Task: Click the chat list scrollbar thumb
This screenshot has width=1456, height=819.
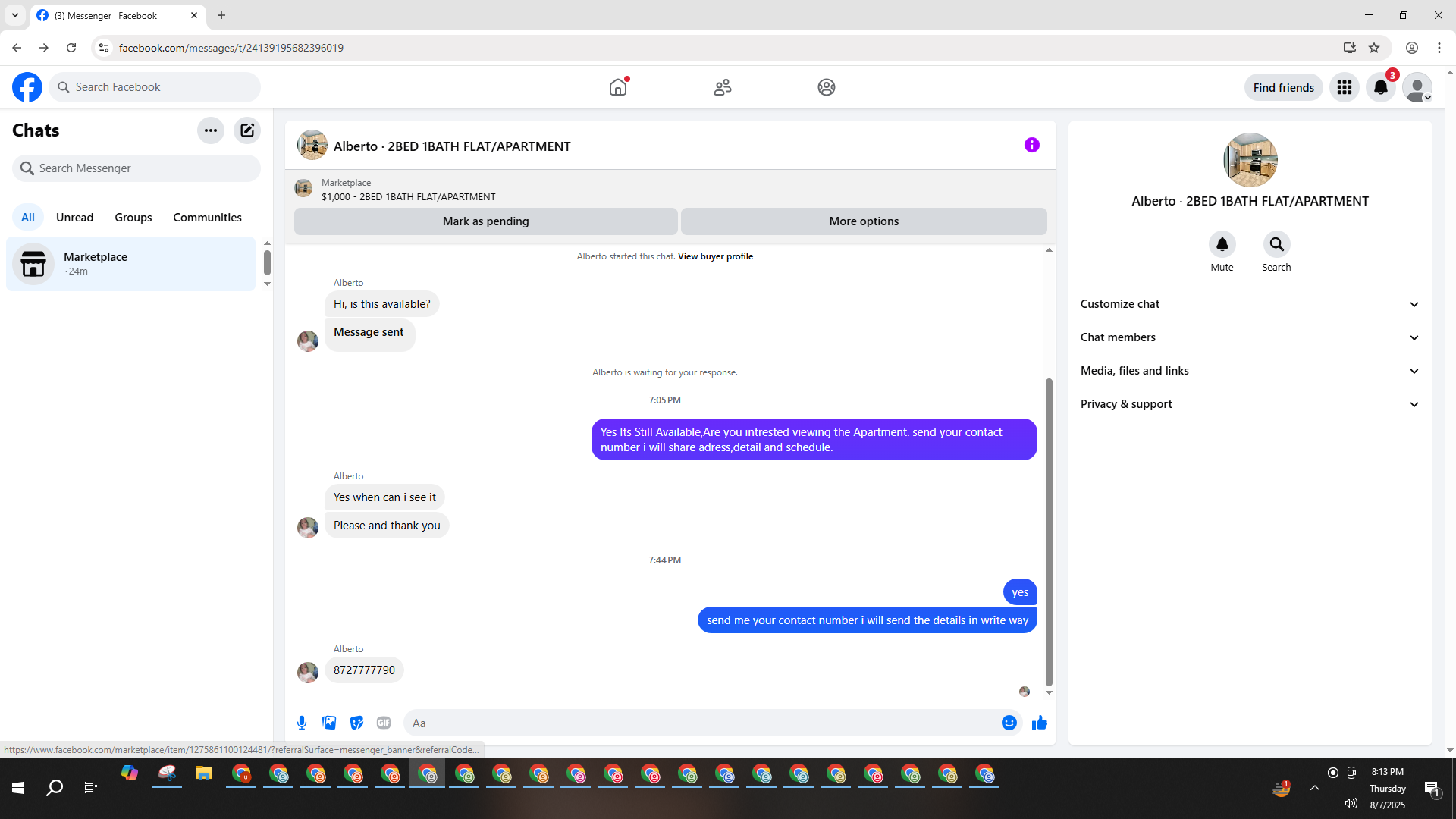Action: 267,262
